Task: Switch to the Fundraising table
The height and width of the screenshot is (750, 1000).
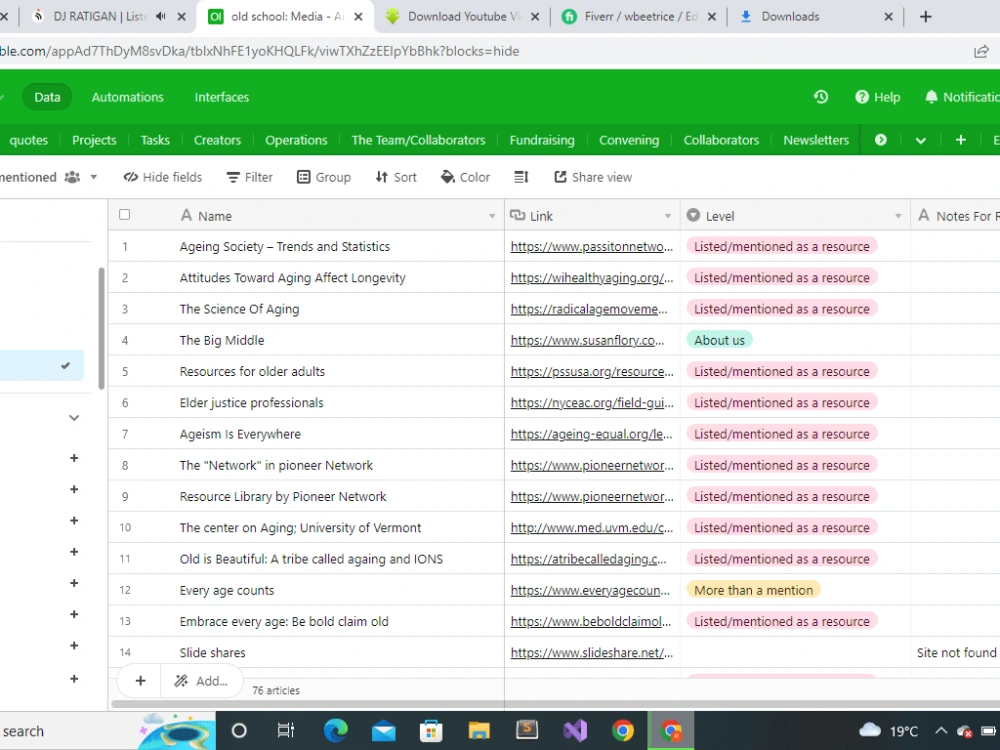Action: pyautogui.click(x=542, y=140)
